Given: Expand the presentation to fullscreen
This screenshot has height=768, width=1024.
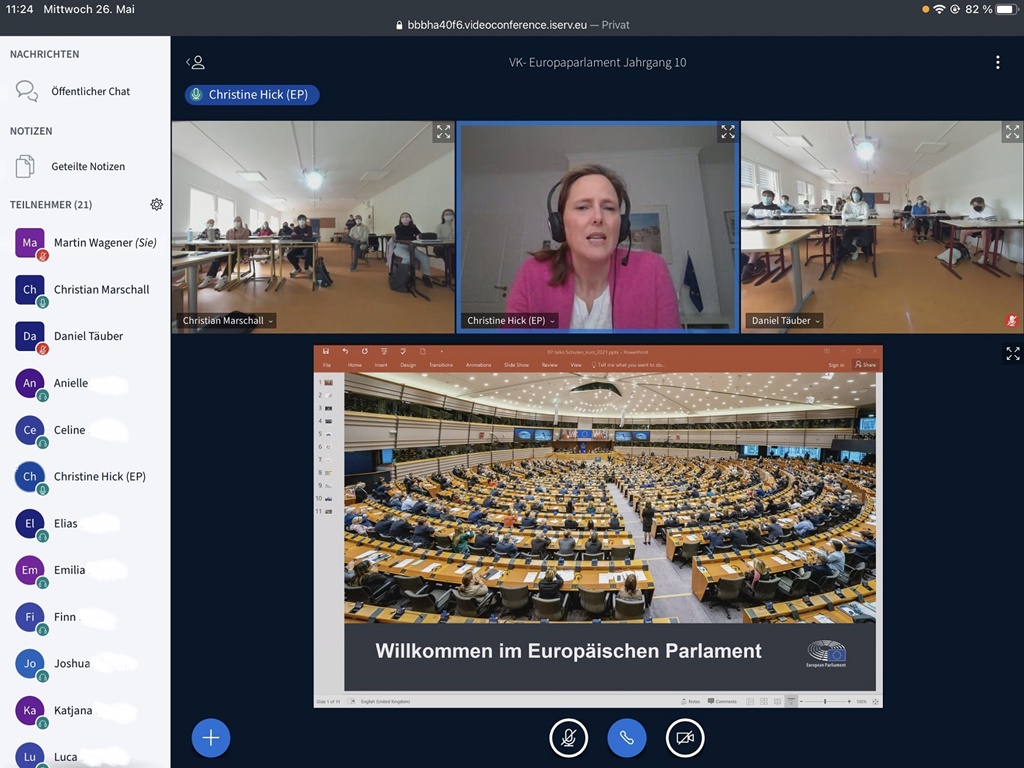Looking at the screenshot, I should (1012, 353).
